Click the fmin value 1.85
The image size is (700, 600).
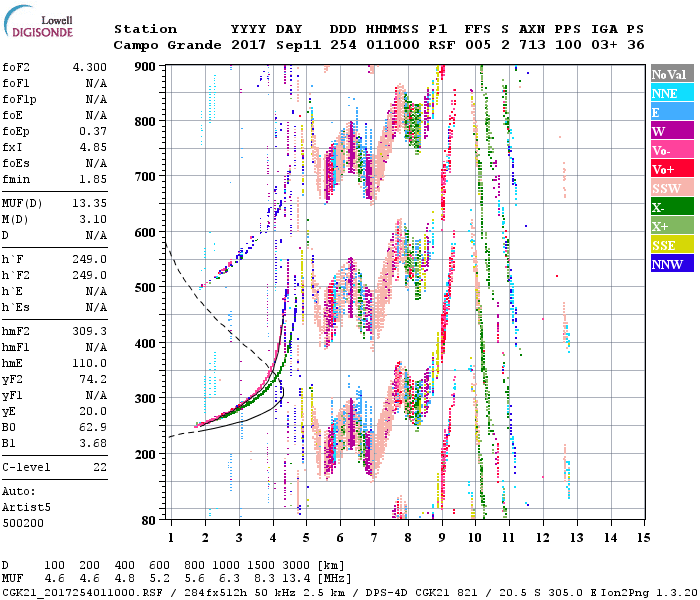(93, 179)
